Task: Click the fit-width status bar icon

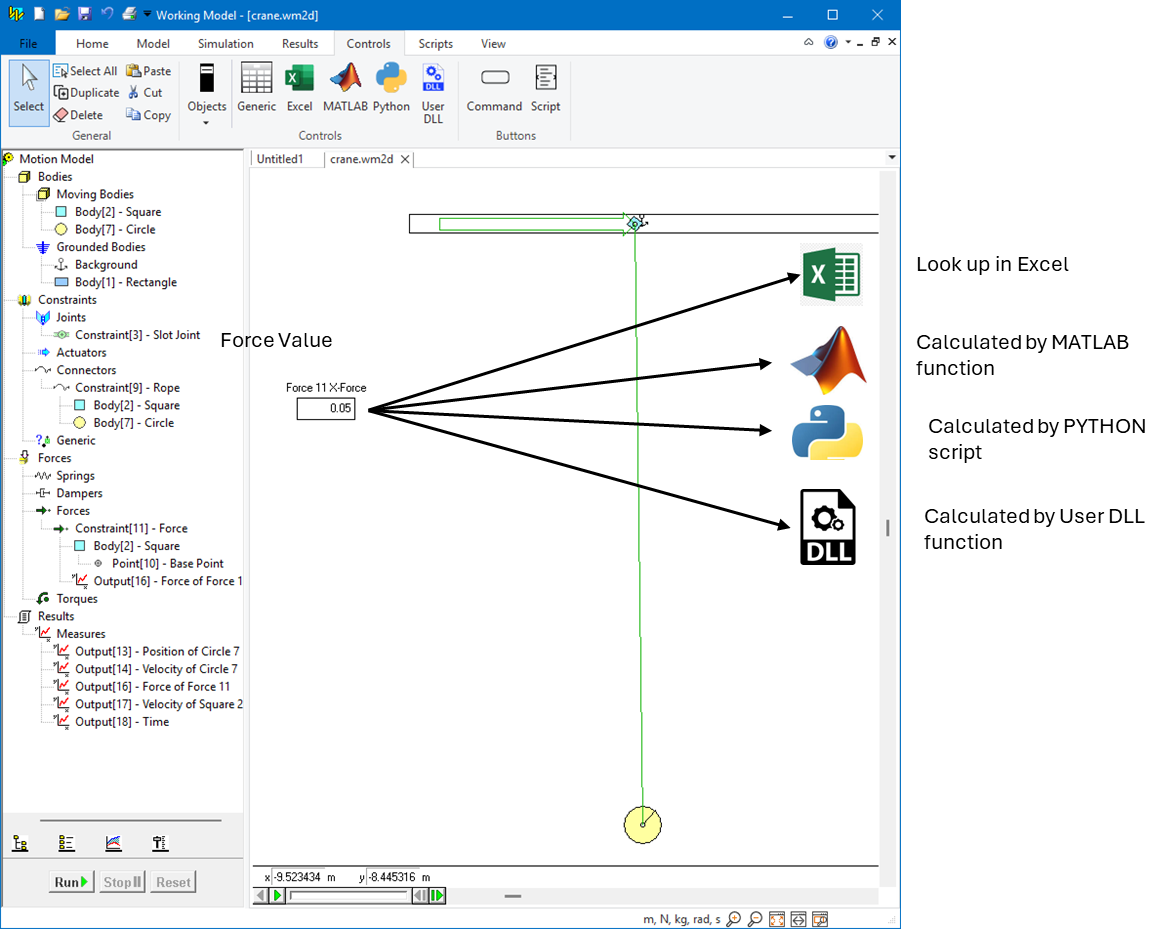Action: pos(798,919)
